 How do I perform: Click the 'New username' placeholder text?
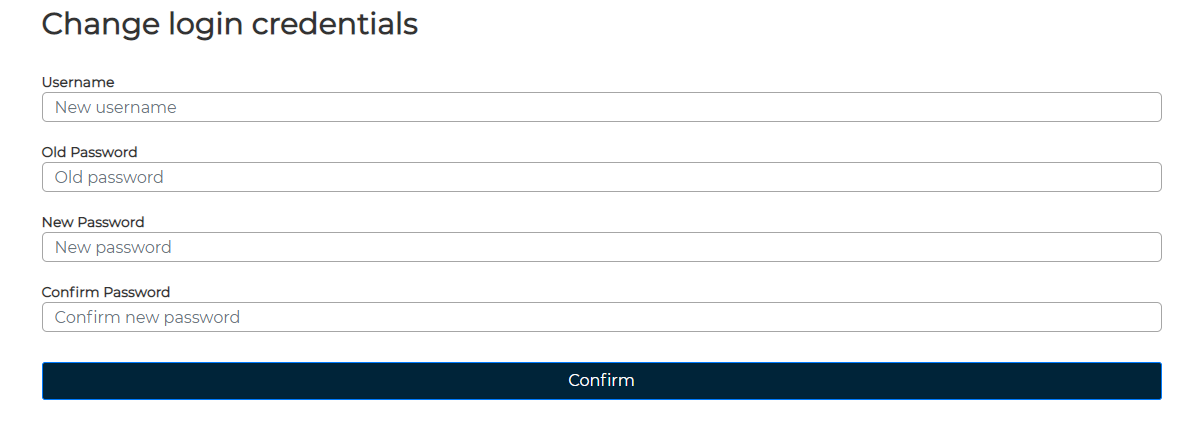pyautogui.click(x=115, y=107)
